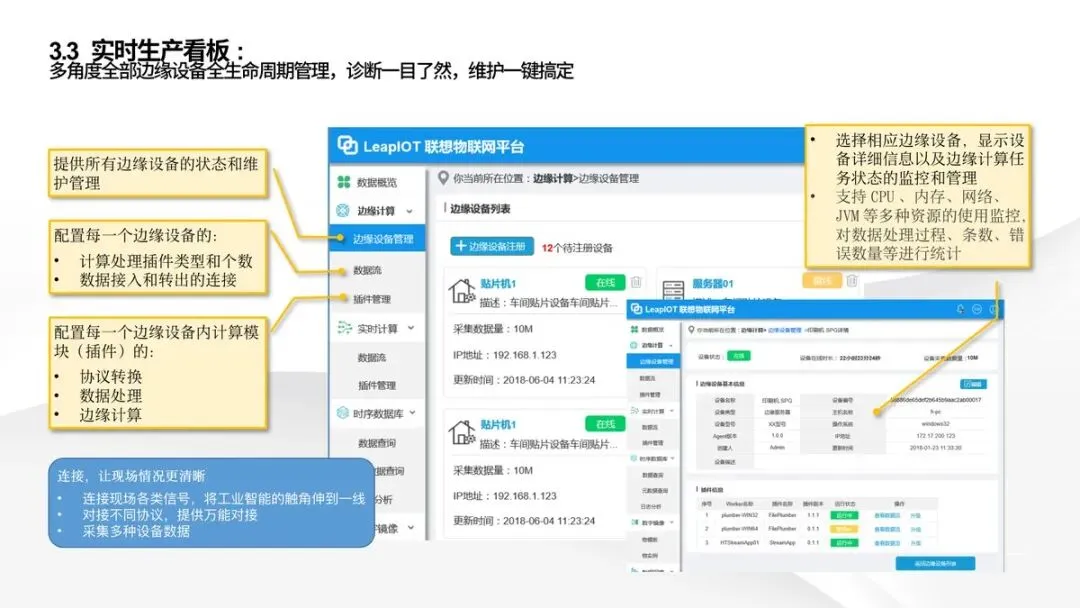Open 元数据查询 in front window sidebar
The image size is (1080, 608).
(x=654, y=491)
